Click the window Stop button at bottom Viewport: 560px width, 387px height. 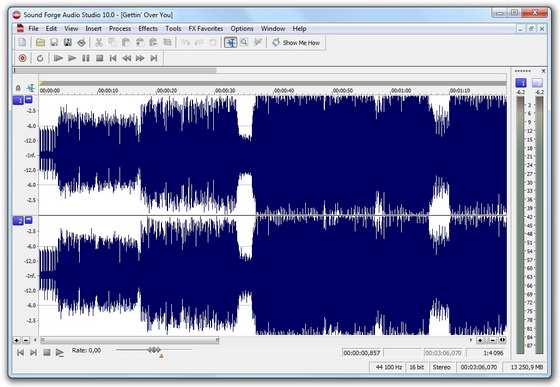pyautogui.click(x=46, y=353)
